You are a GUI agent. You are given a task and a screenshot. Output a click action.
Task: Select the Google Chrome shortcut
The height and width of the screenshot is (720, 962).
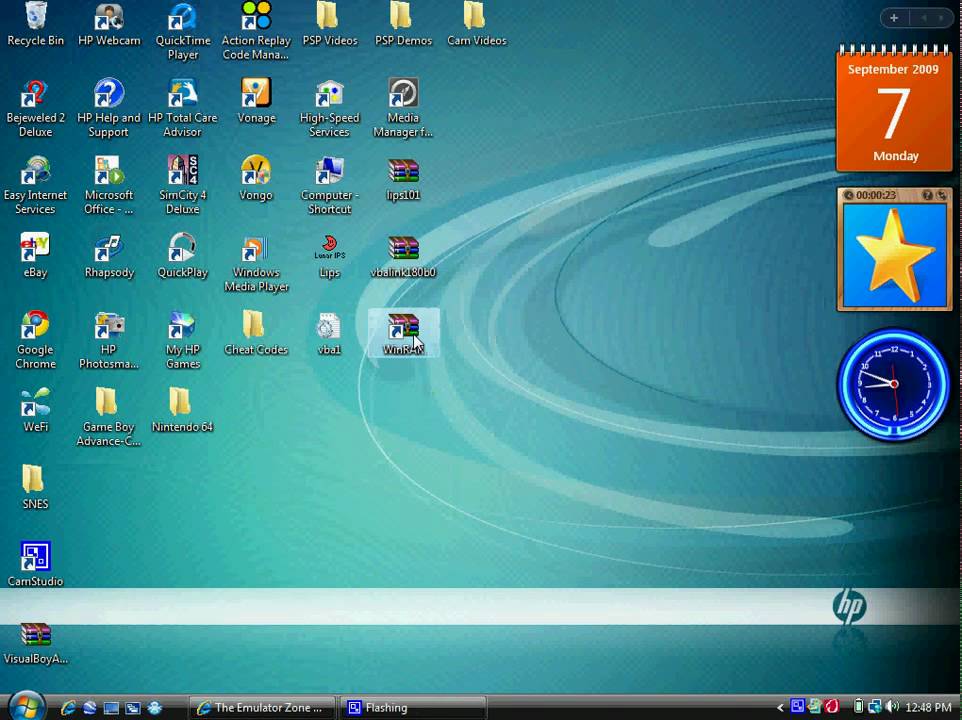pyautogui.click(x=36, y=340)
